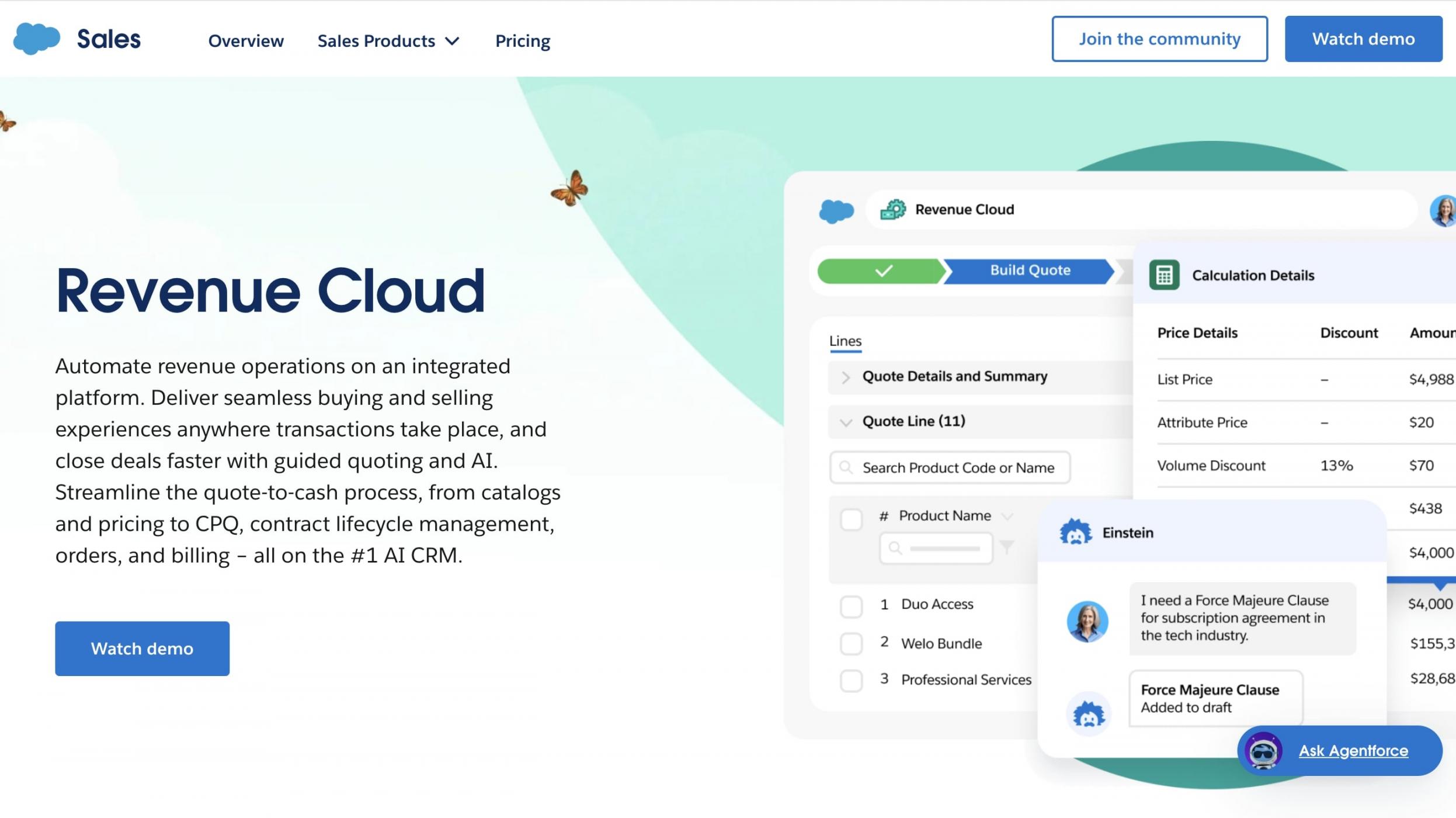Click the green Calculation Details calculator icon
Image resolution: width=1456 pixels, height=818 pixels.
(x=1164, y=275)
